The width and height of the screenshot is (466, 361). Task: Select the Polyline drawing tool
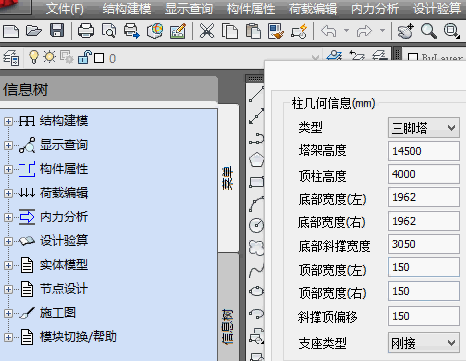pos(256,138)
